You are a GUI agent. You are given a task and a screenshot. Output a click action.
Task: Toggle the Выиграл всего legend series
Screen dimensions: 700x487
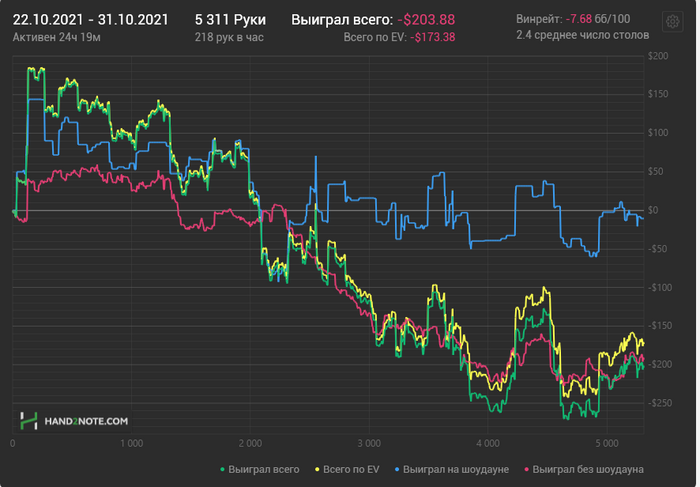tap(263, 468)
